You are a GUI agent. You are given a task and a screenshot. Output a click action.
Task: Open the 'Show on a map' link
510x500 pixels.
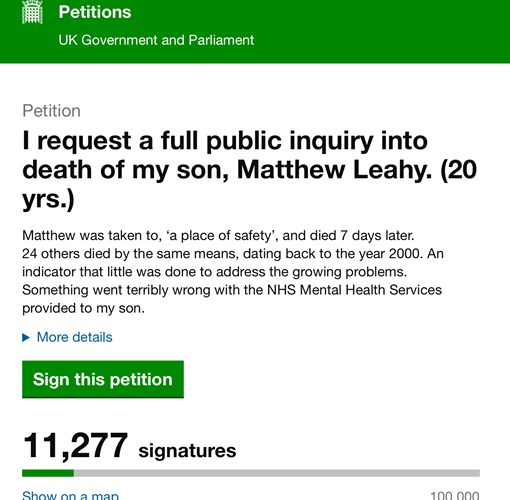pos(70,495)
